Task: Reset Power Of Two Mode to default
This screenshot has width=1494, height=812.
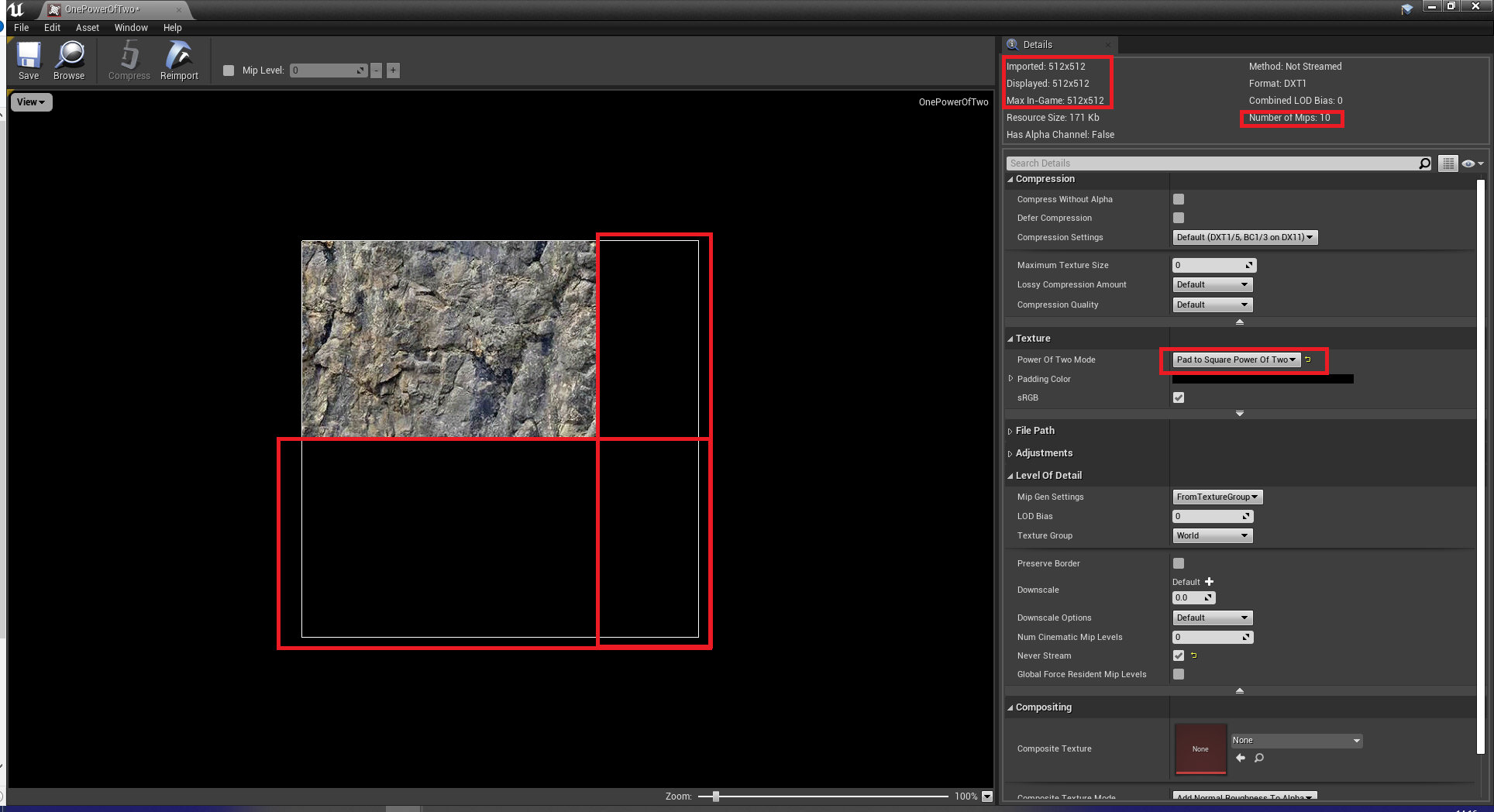Action: tap(1308, 360)
